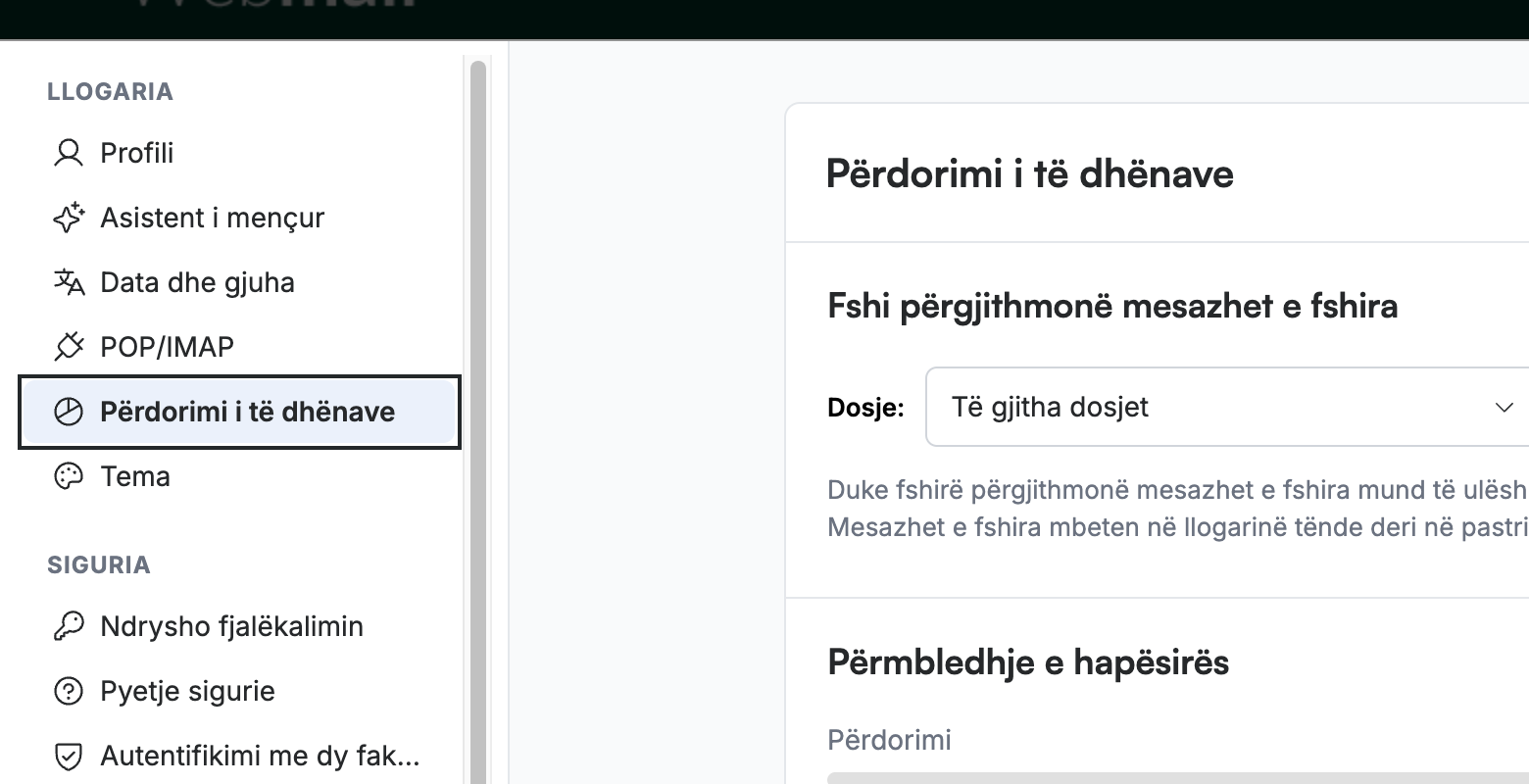Click the Profili person icon
The width and height of the screenshot is (1529, 784).
click(68, 153)
